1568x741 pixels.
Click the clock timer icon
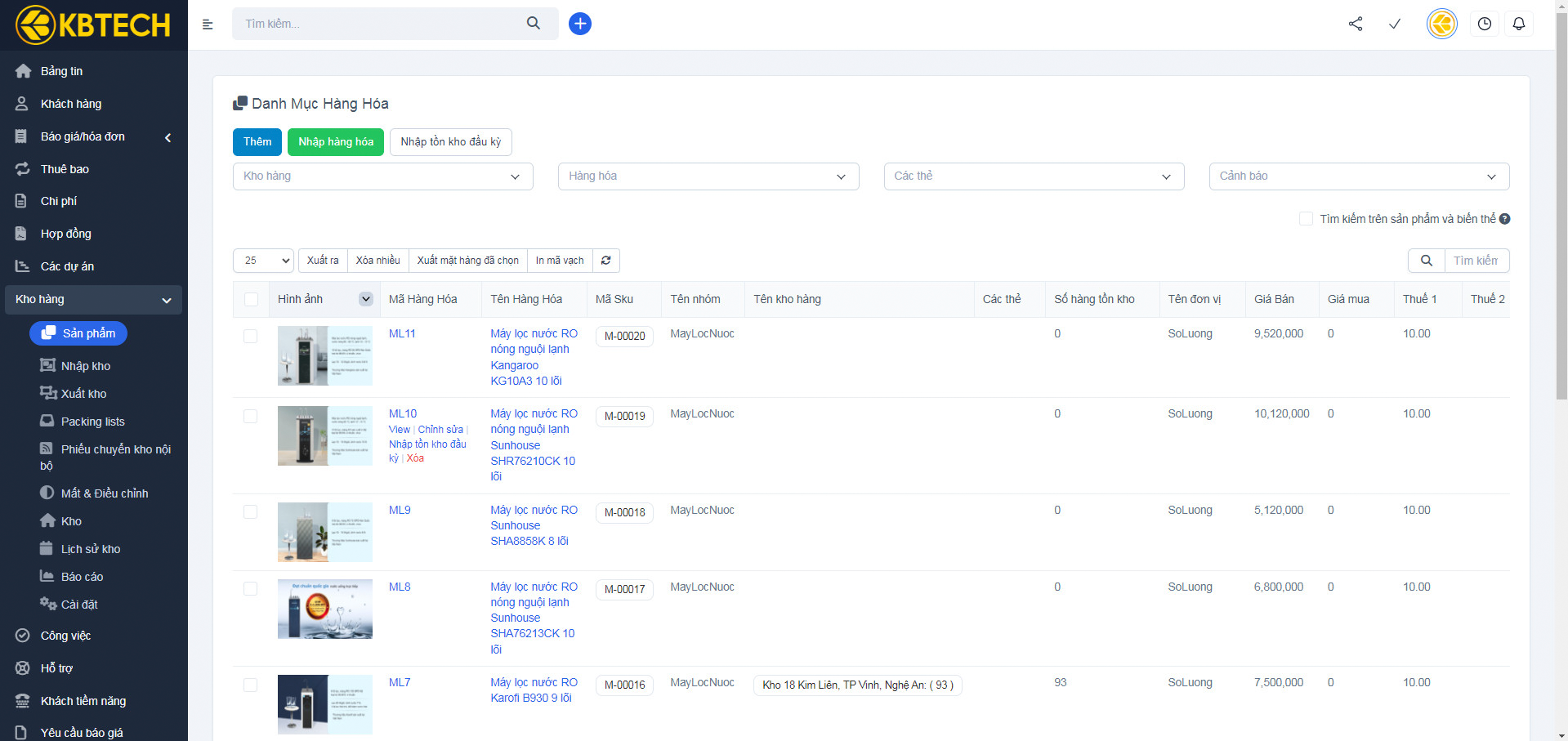click(1484, 24)
